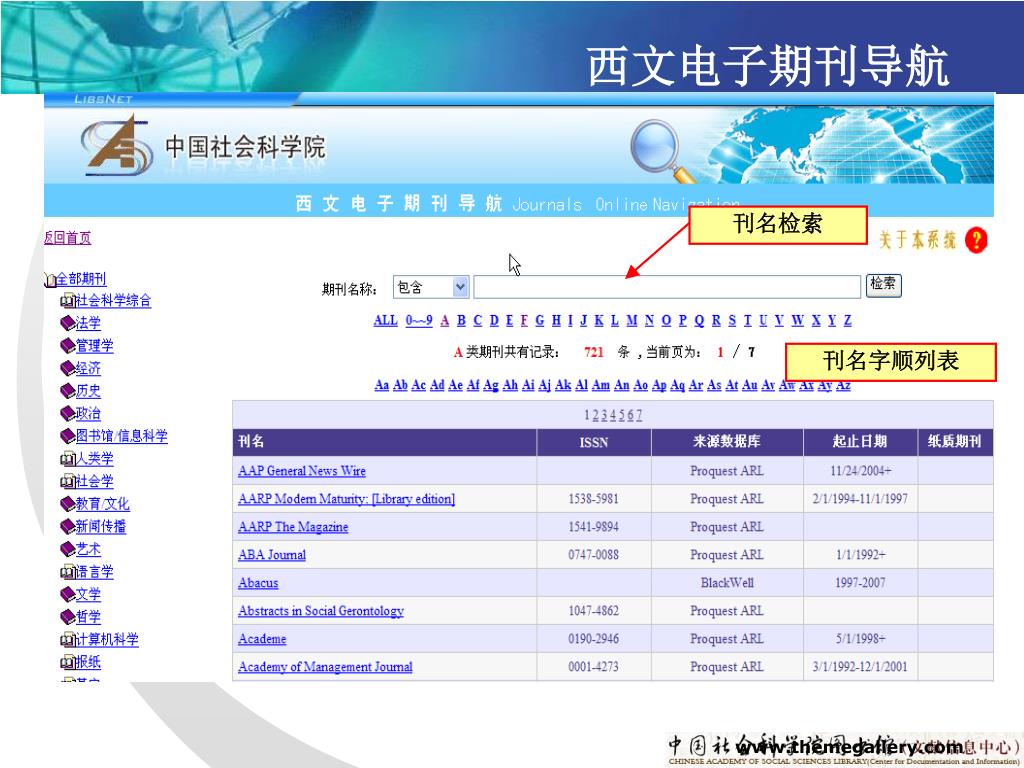
Task: Open 关于本系统 about link
Action: click(x=918, y=240)
